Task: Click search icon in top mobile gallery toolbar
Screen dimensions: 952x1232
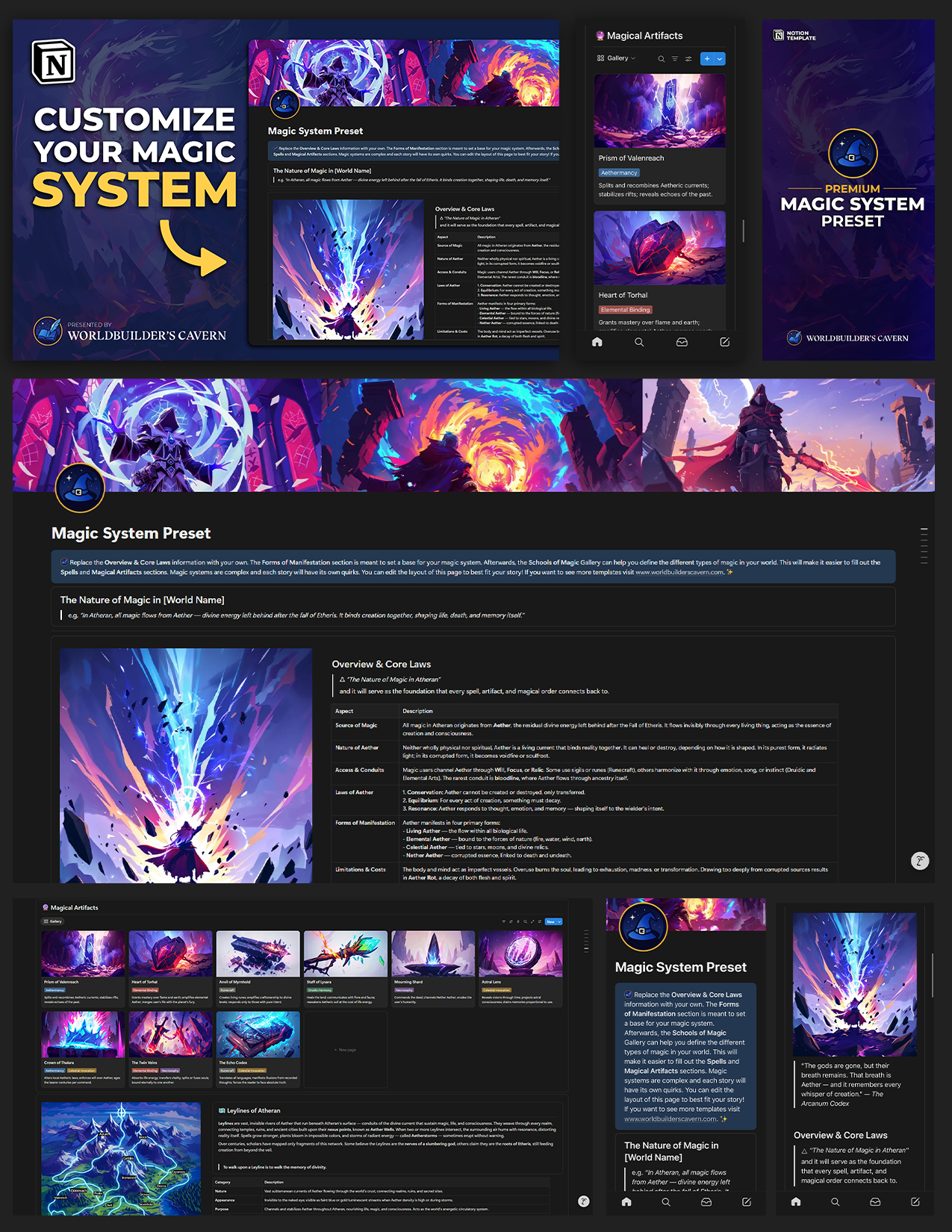Action: click(661, 59)
